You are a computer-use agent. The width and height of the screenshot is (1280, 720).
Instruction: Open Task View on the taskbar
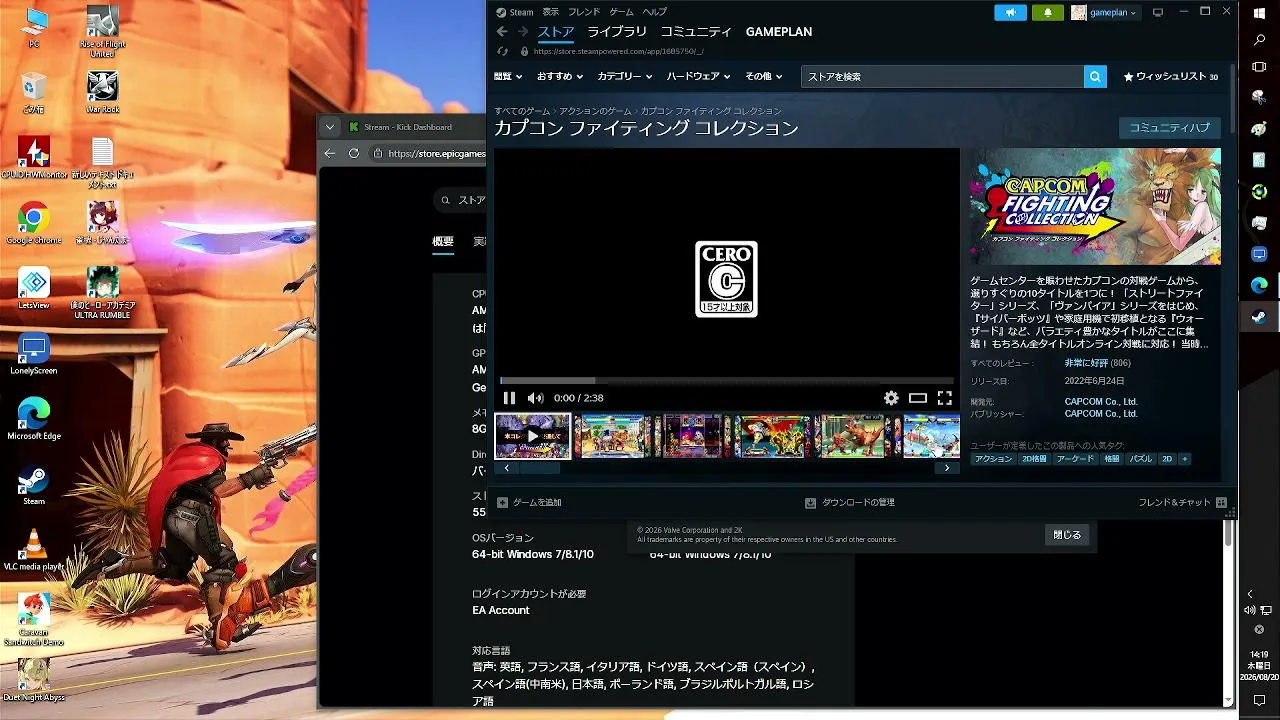(1259, 67)
